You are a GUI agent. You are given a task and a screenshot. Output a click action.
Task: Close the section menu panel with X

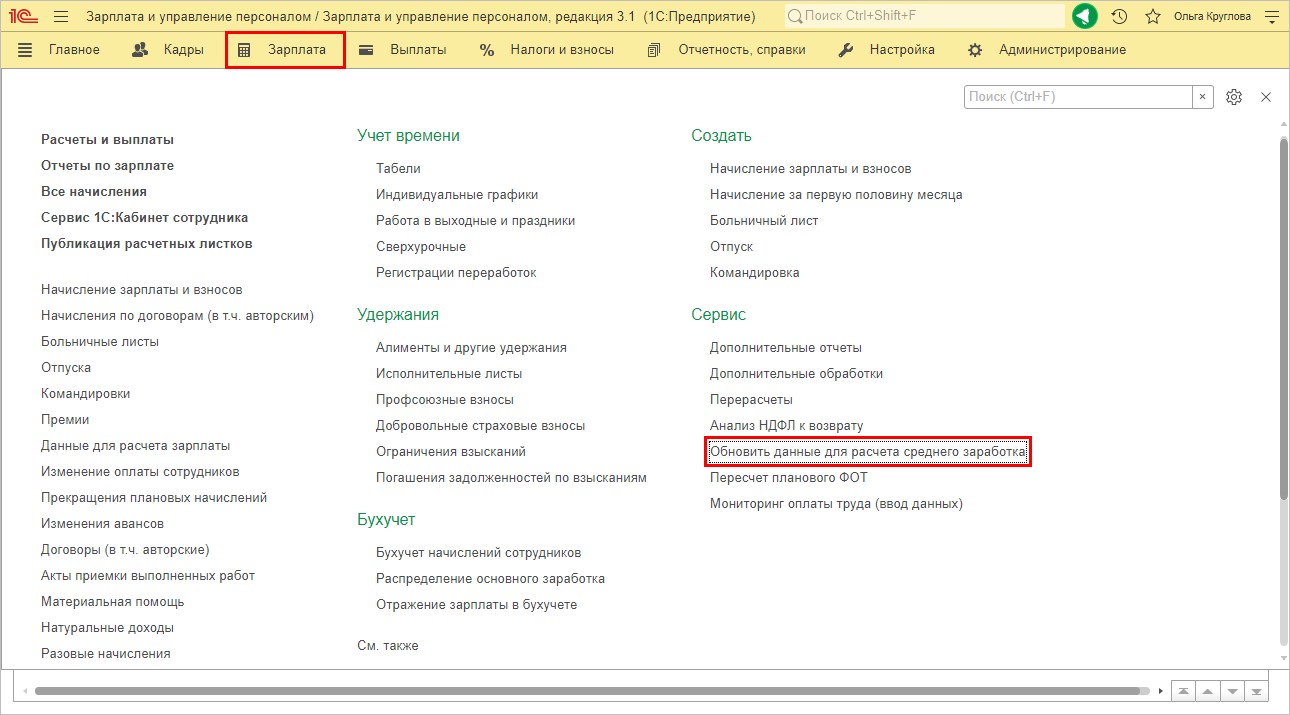coord(1266,97)
